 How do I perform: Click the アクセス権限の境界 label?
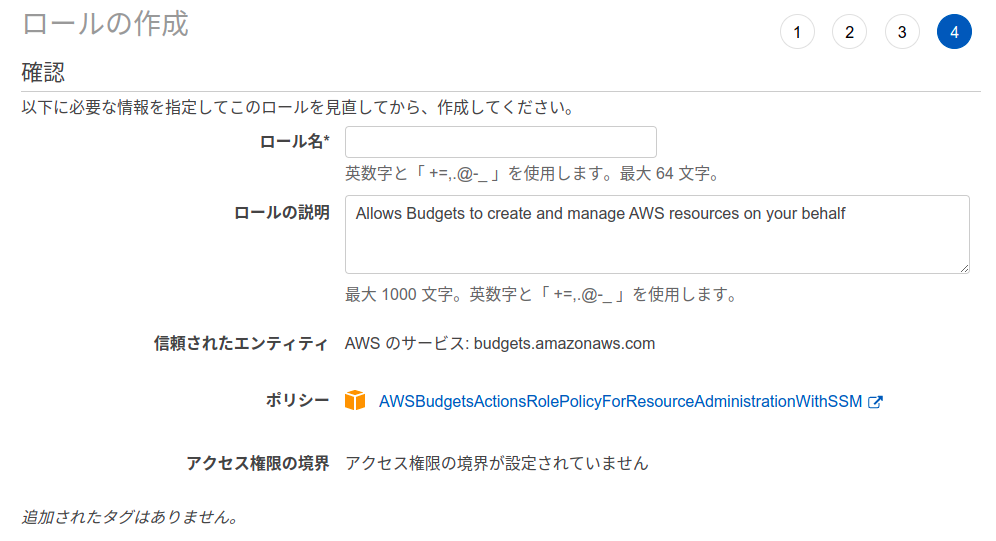pyautogui.click(x=257, y=463)
